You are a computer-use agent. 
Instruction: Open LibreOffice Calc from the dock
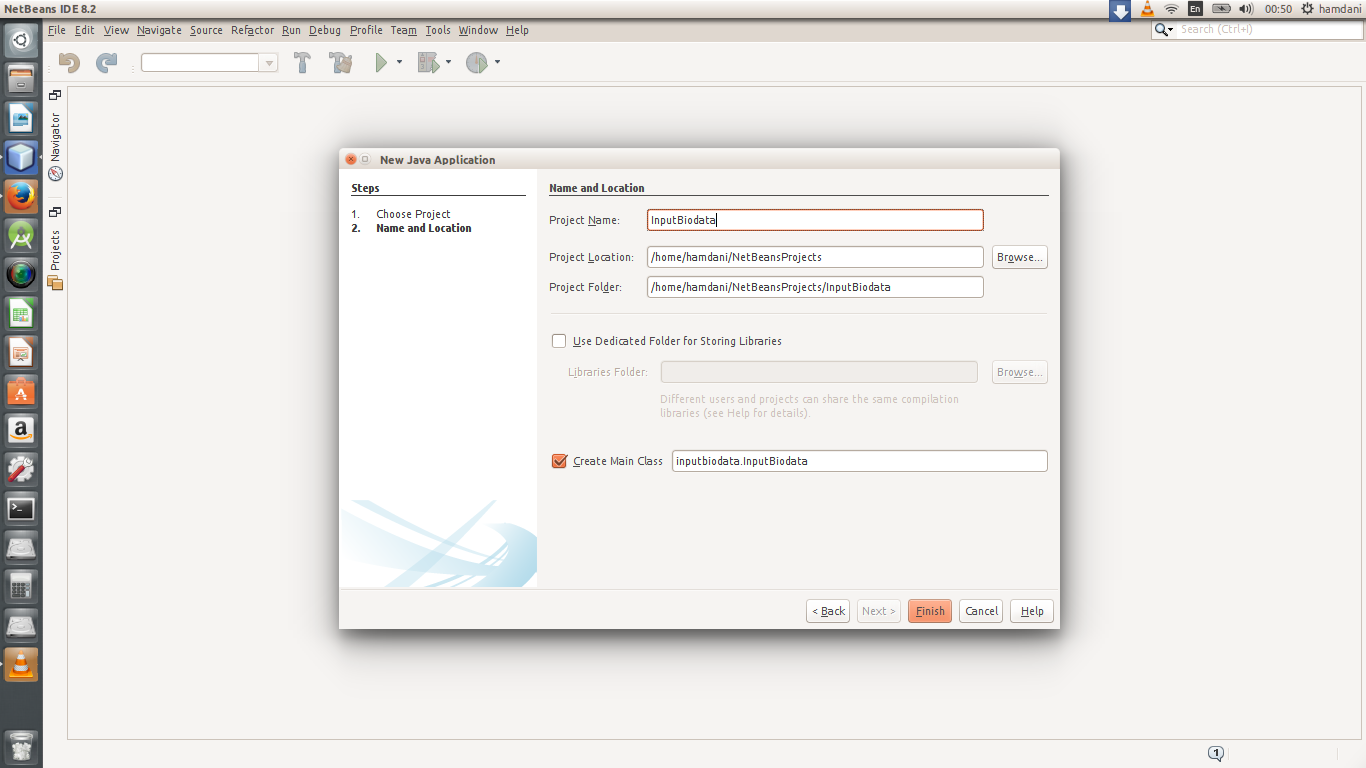(x=21, y=314)
